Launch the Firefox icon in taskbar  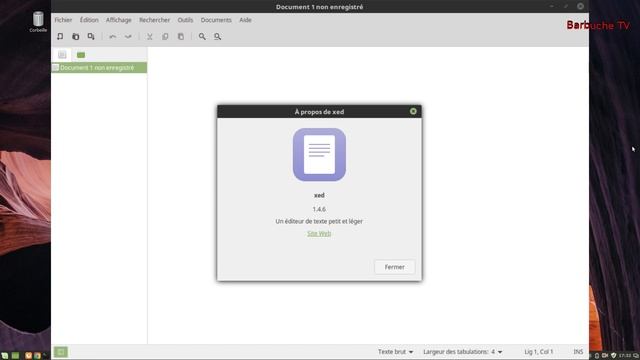(x=29, y=356)
